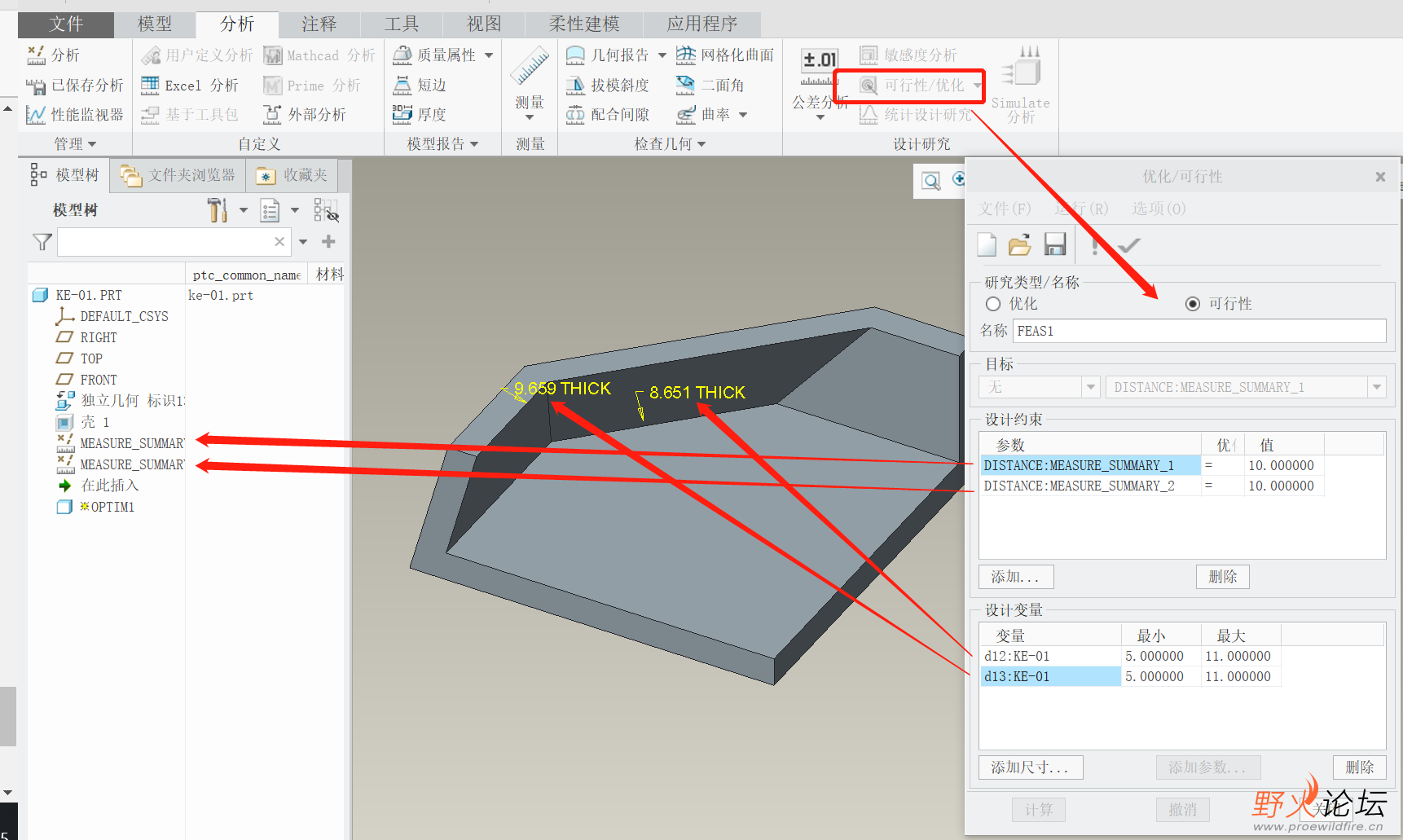Open 管理 group dropdown
Viewport: 1403px width, 840px height.
coord(75,144)
